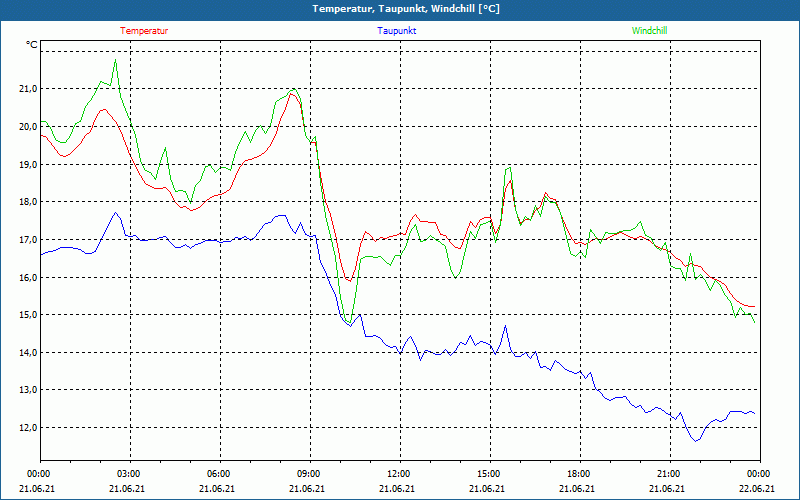Image resolution: width=800 pixels, height=500 pixels.
Task: Click the 15:00 time axis label
Action: (x=490, y=473)
